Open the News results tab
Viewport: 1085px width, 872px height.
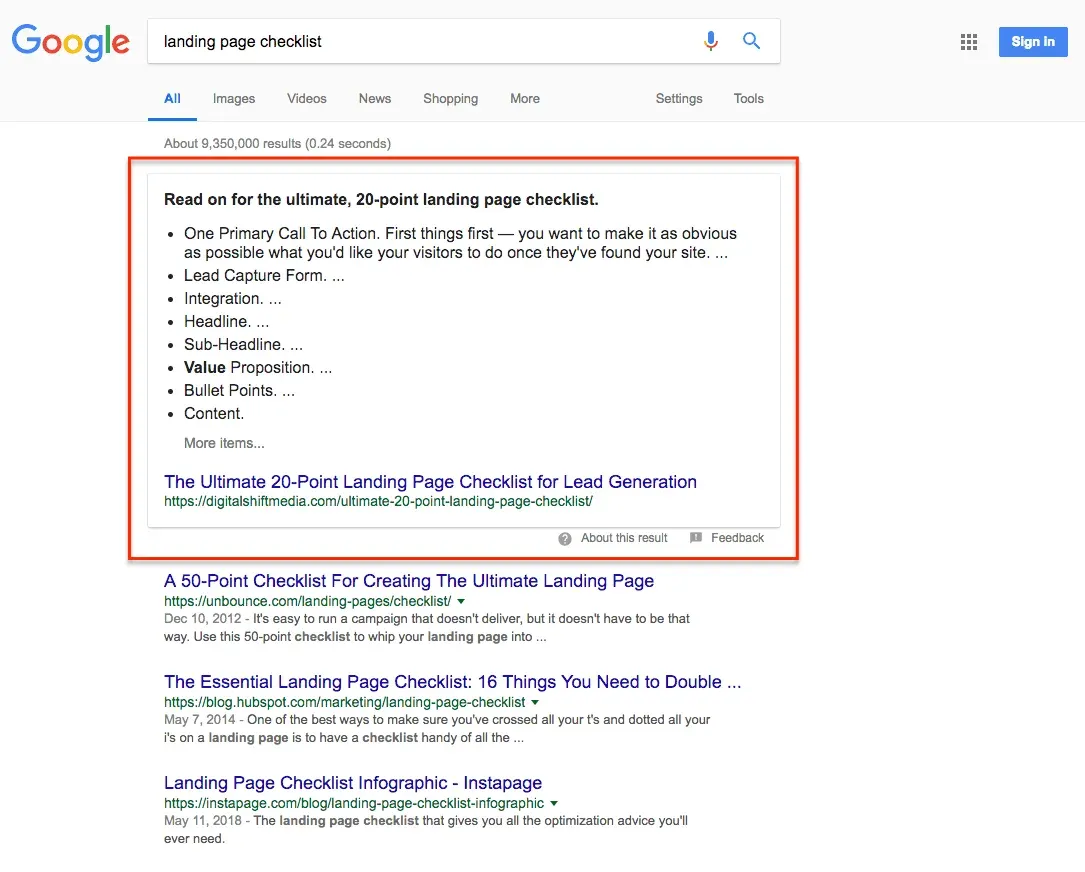click(x=375, y=98)
